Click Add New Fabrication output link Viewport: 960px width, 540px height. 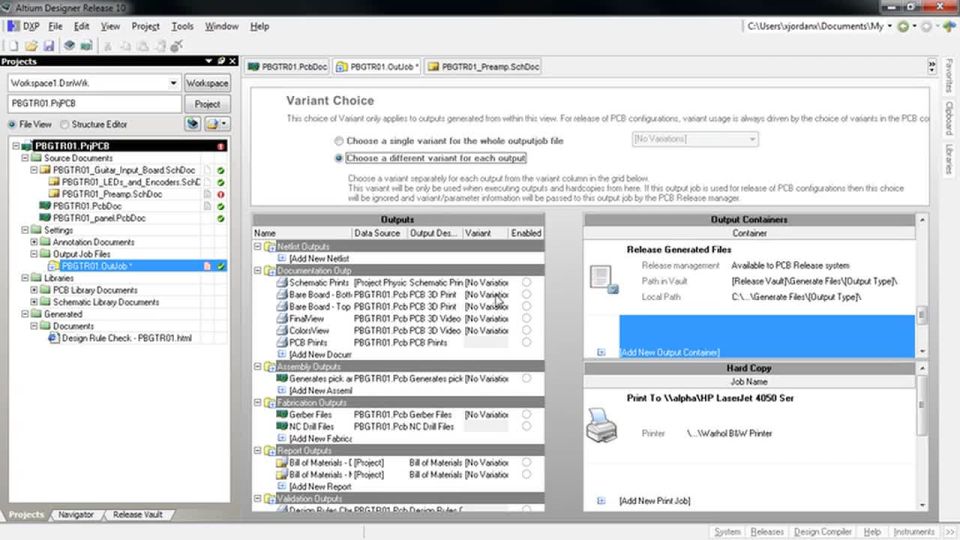click(320, 438)
